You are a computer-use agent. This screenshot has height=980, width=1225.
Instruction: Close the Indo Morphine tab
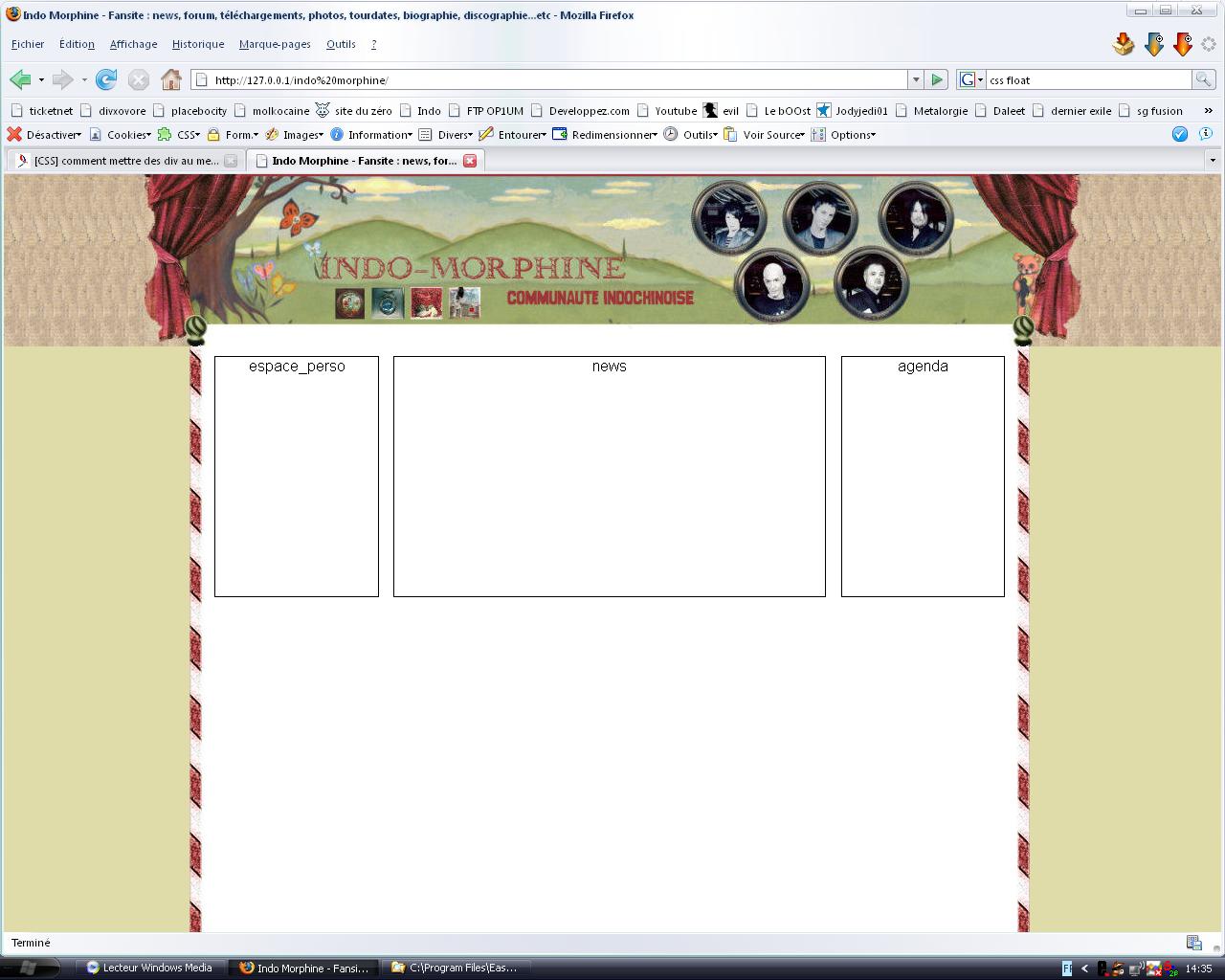coord(470,161)
